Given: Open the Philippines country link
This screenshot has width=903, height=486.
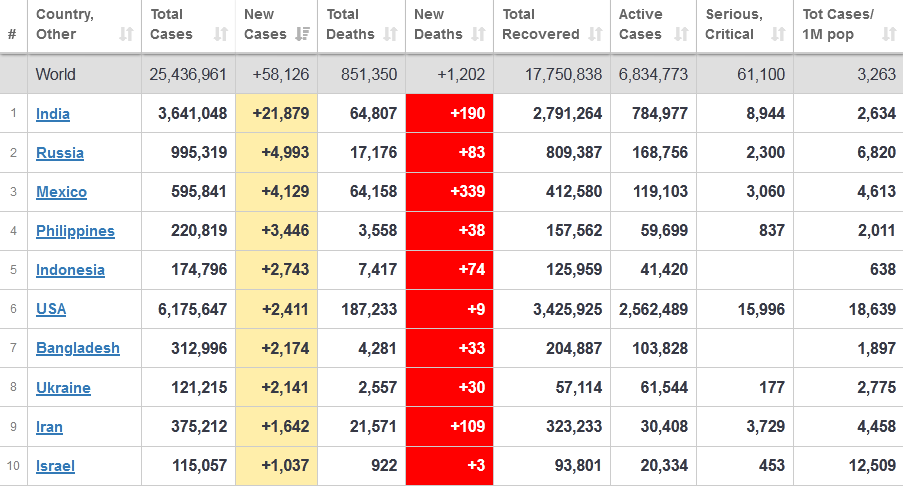Looking at the screenshot, I should coord(75,231).
